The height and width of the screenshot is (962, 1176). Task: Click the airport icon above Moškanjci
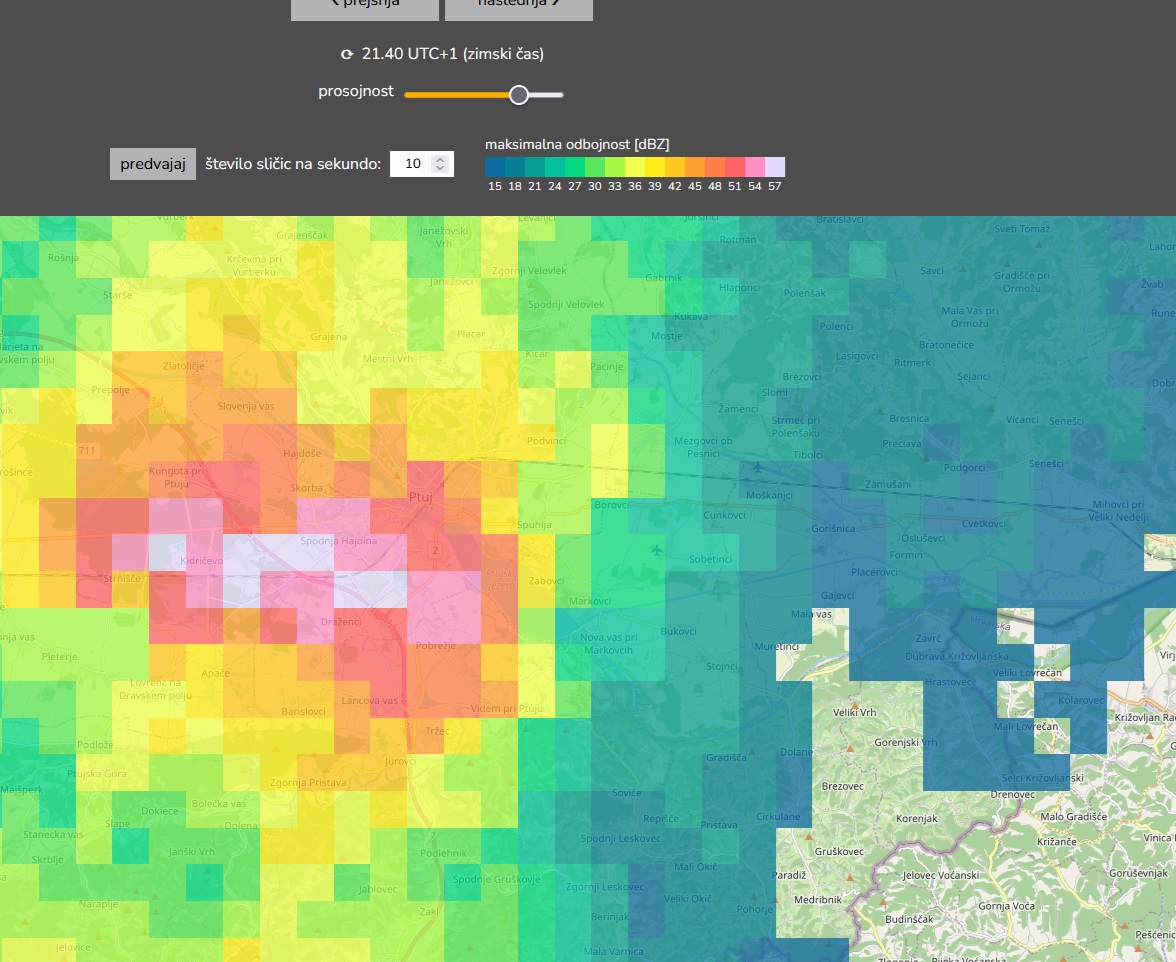tap(758, 467)
